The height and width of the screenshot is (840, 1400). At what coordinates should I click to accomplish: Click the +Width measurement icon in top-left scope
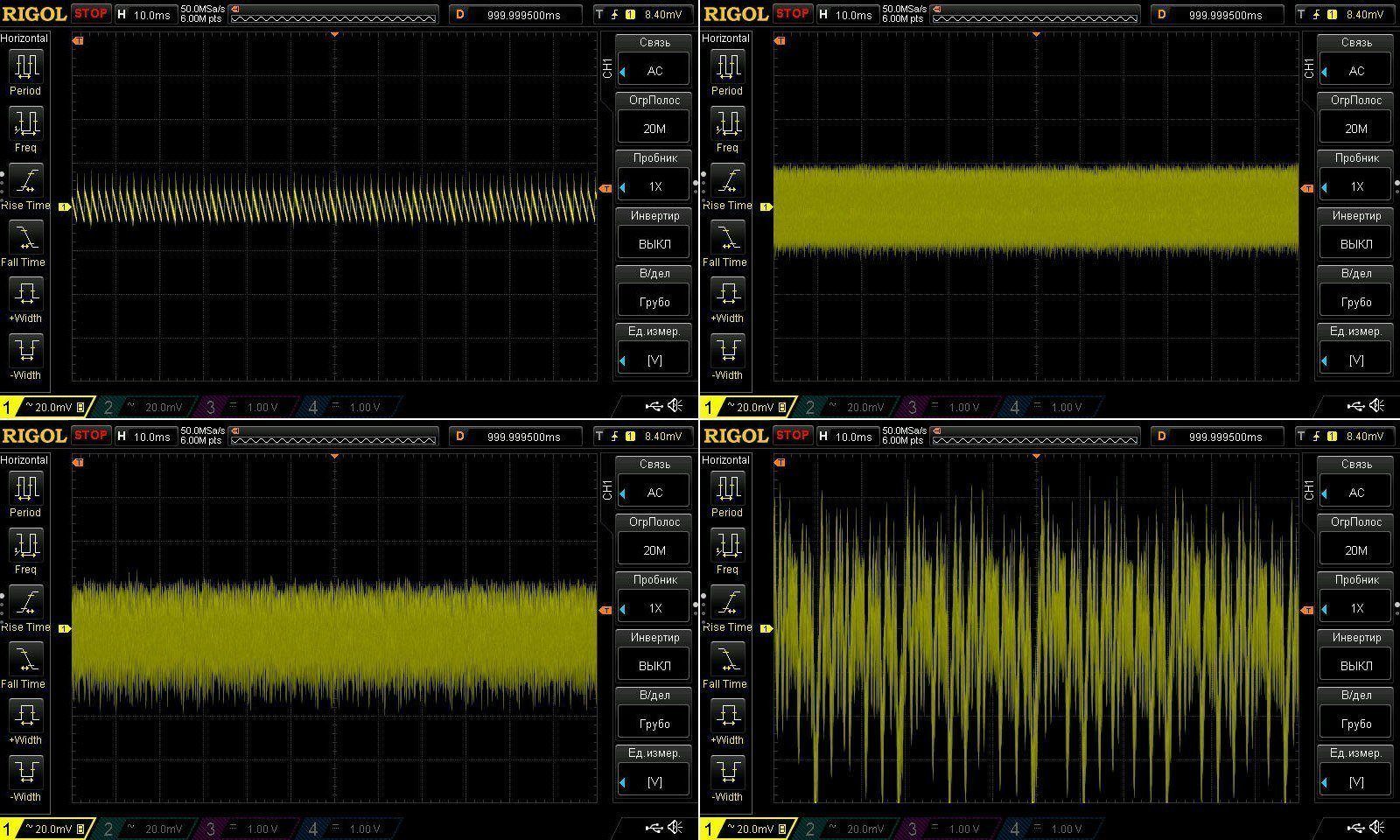tap(25, 293)
